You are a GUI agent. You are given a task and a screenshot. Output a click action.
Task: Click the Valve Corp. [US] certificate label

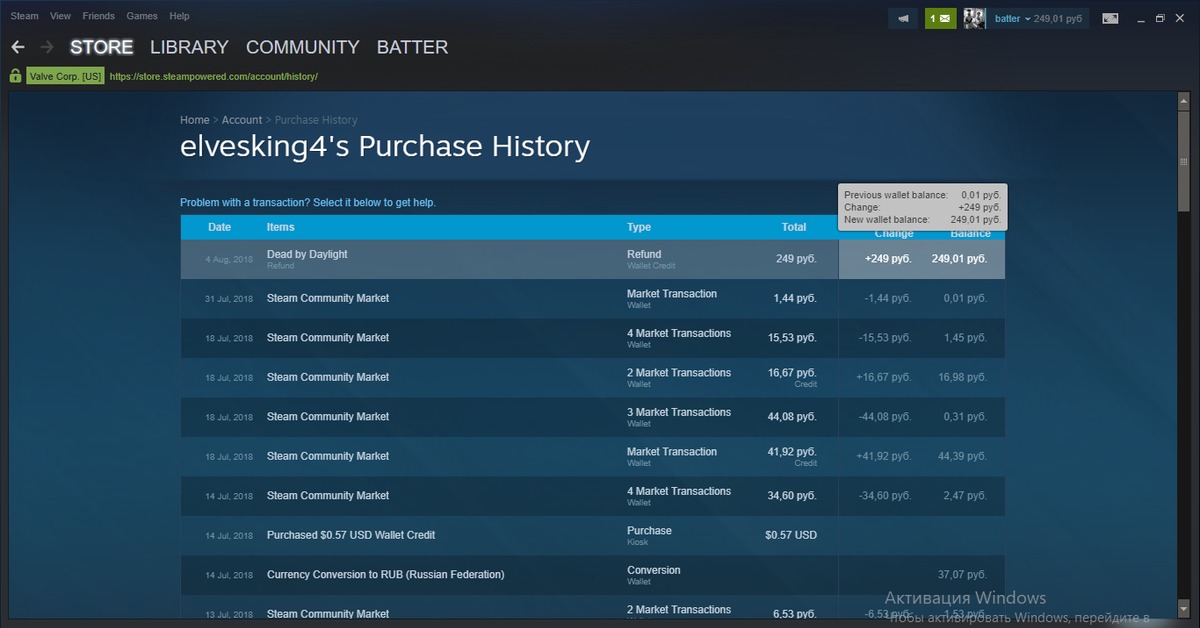click(x=65, y=76)
